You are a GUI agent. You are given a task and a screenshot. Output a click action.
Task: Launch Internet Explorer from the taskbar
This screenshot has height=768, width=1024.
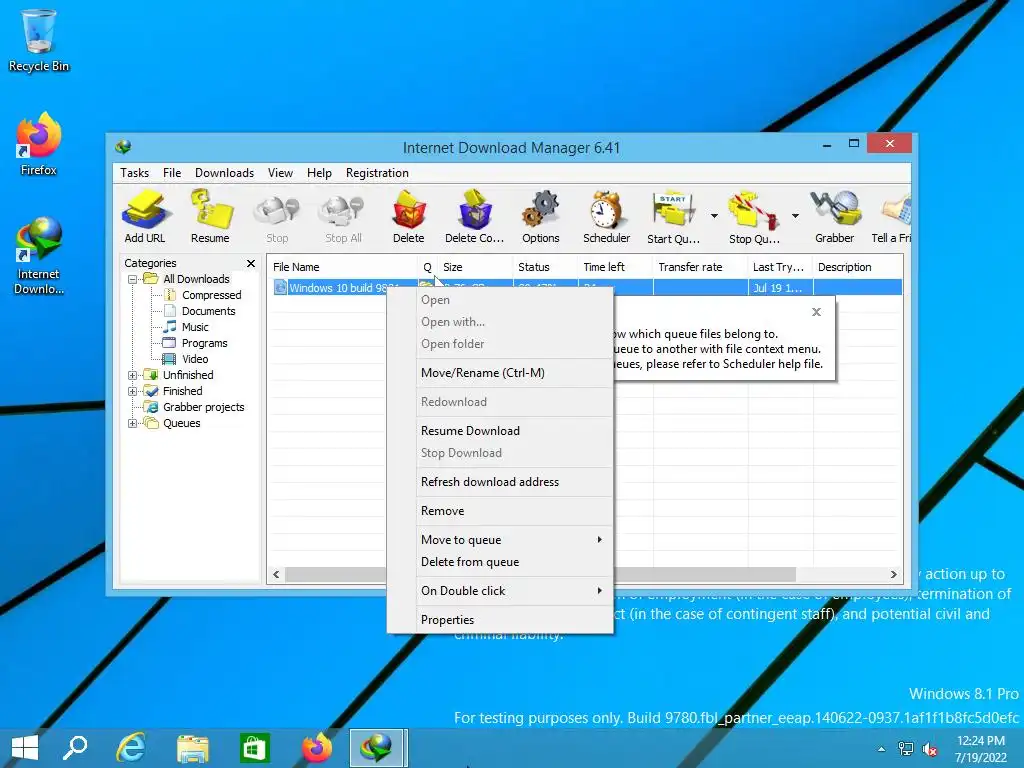(131, 748)
